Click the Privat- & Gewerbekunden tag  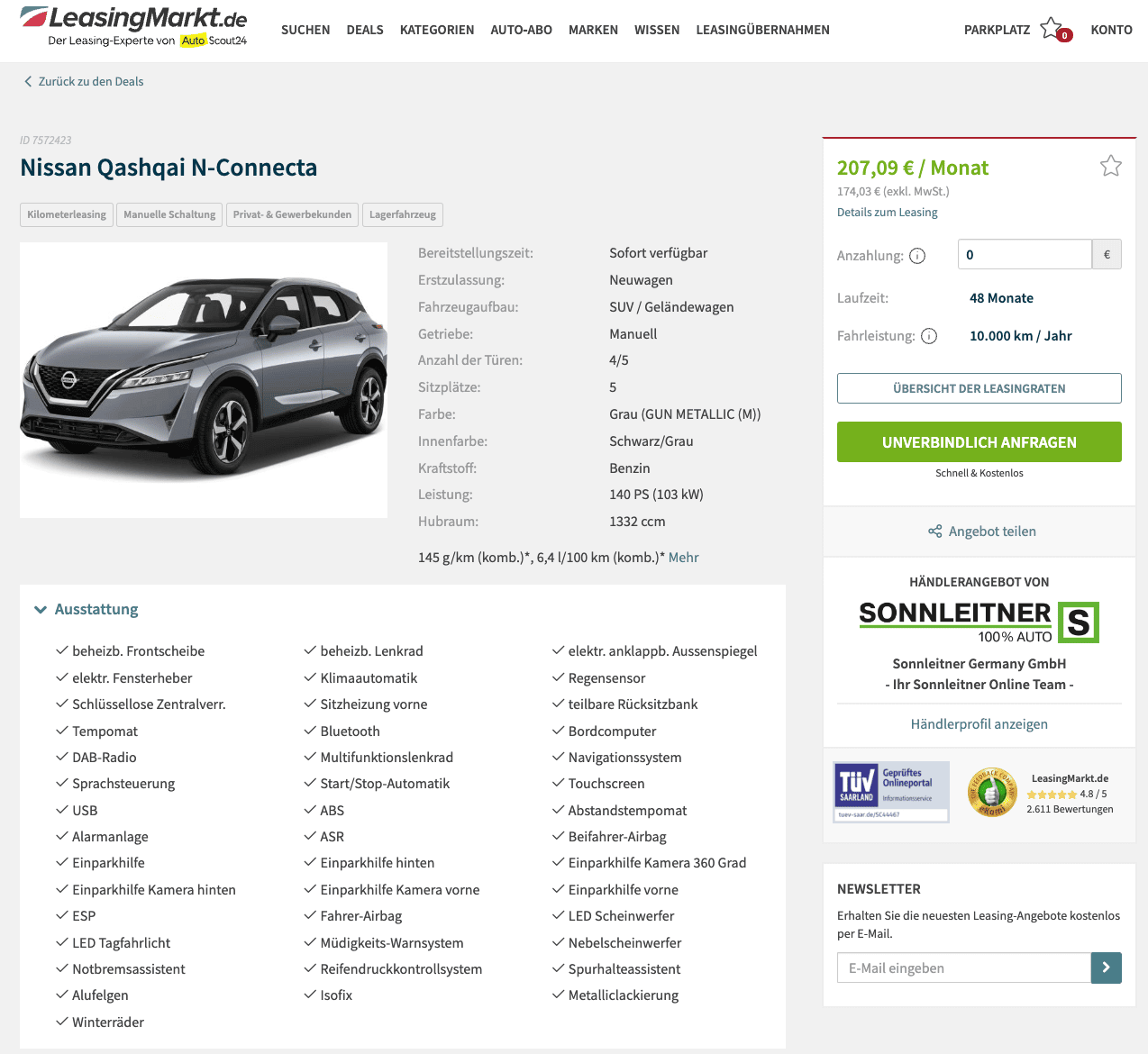[x=292, y=214]
